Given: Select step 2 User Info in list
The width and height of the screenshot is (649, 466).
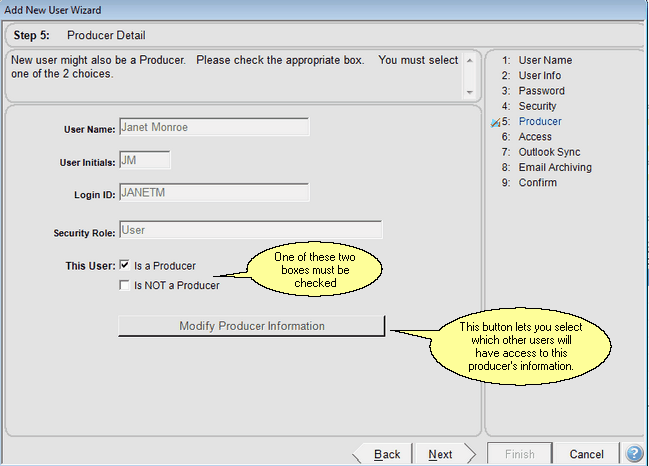Looking at the screenshot, I should tap(538, 76).
